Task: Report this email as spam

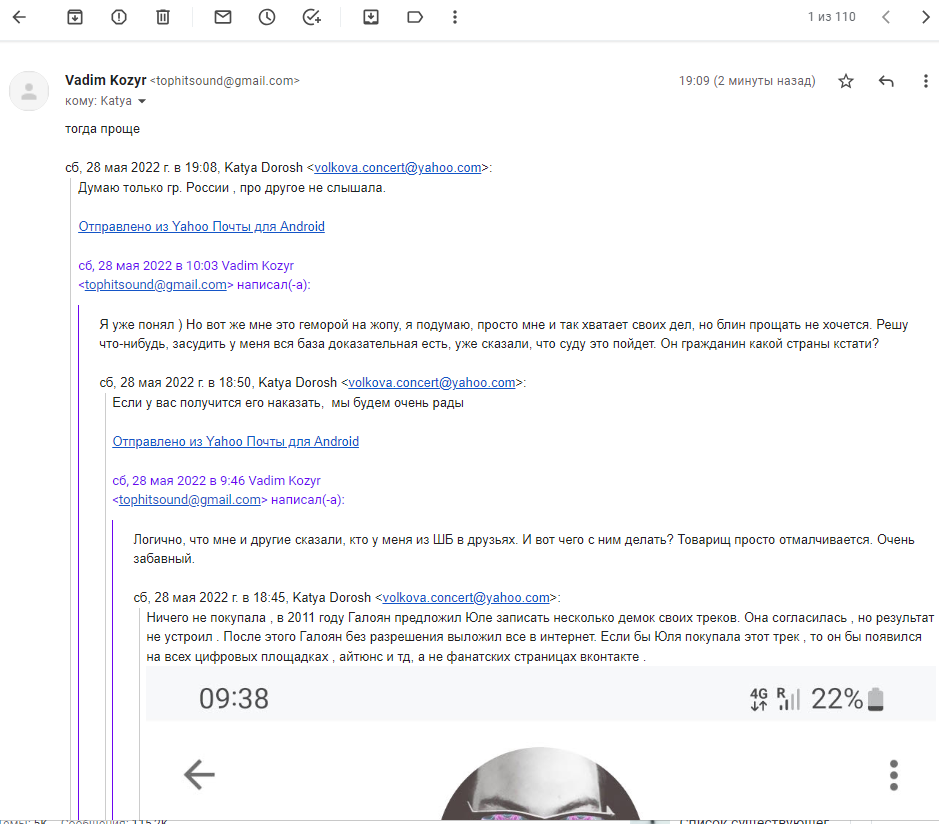Action: pos(119,17)
